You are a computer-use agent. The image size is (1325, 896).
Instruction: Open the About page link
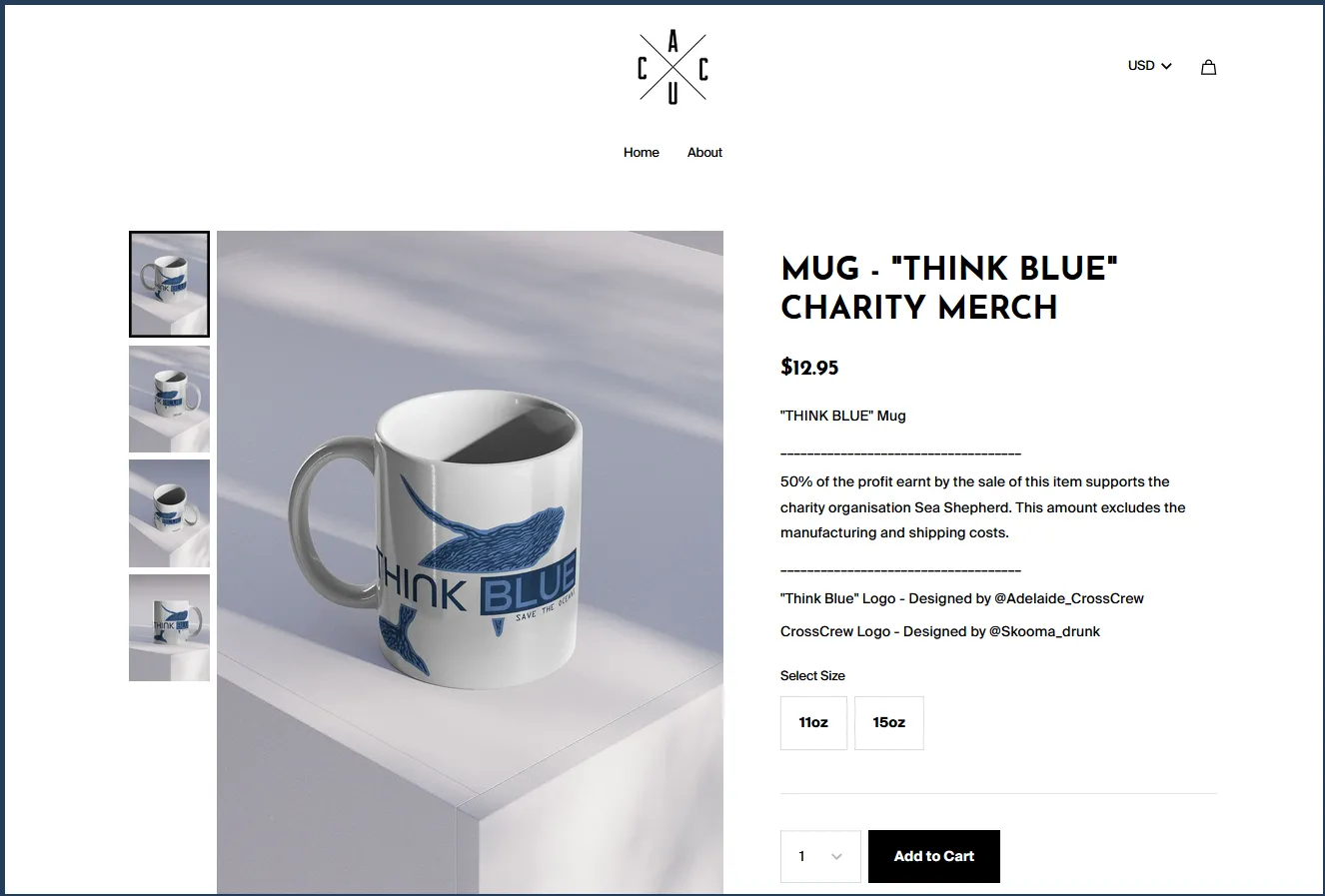(704, 153)
